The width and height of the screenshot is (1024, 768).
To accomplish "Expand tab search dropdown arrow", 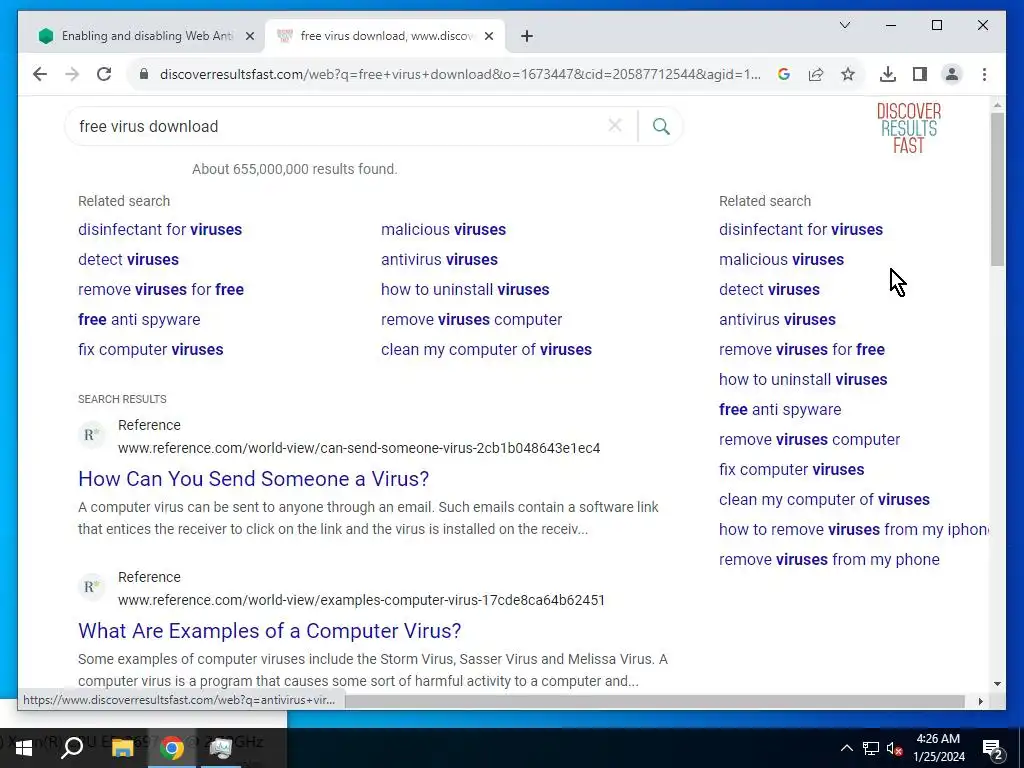I will pyautogui.click(x=844, y=25).
